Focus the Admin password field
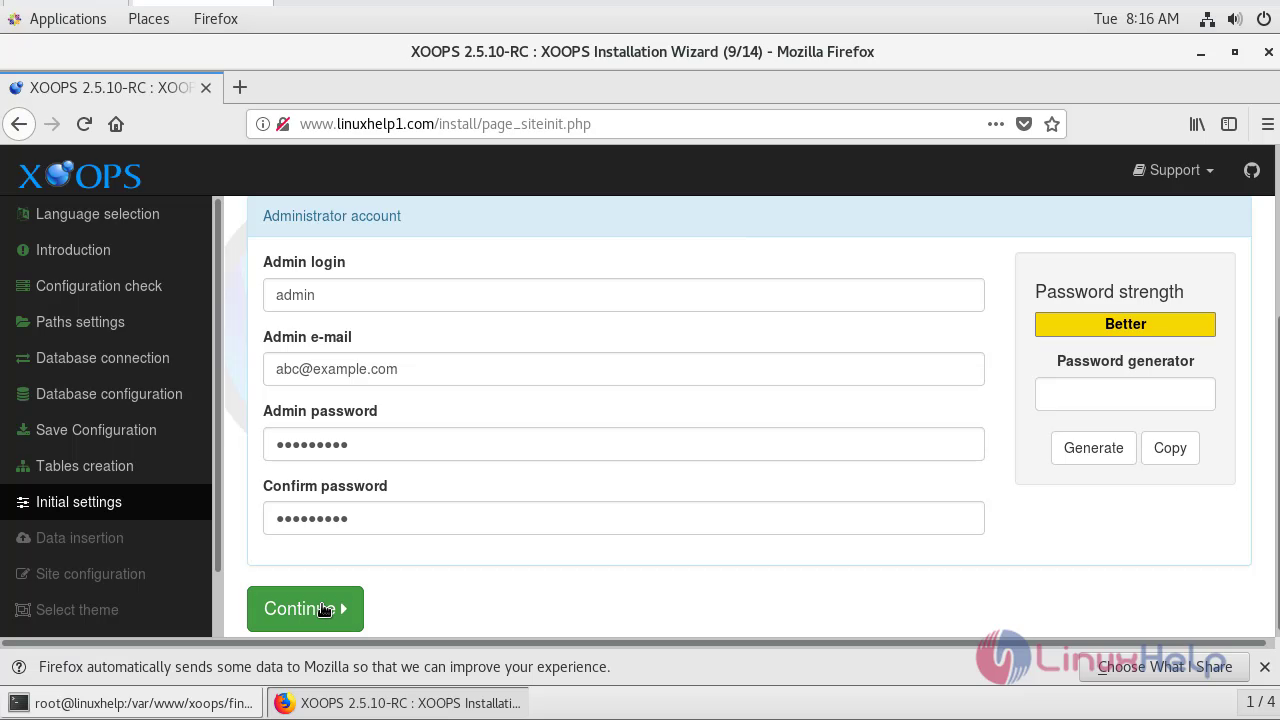This screenshot has height=720, width=1280. pyautogui.click(x=624, y=444)
